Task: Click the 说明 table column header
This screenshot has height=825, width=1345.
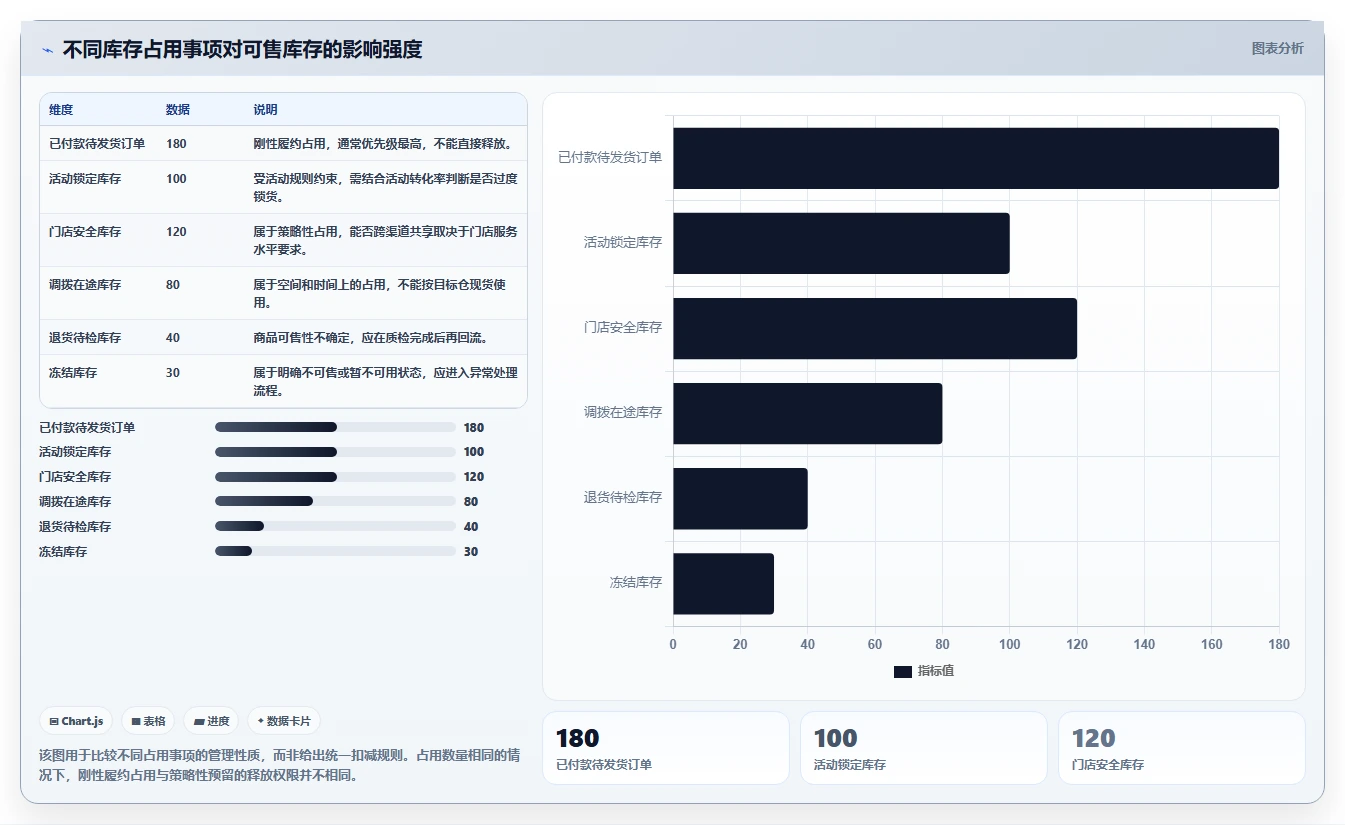Action: point(266,109)
